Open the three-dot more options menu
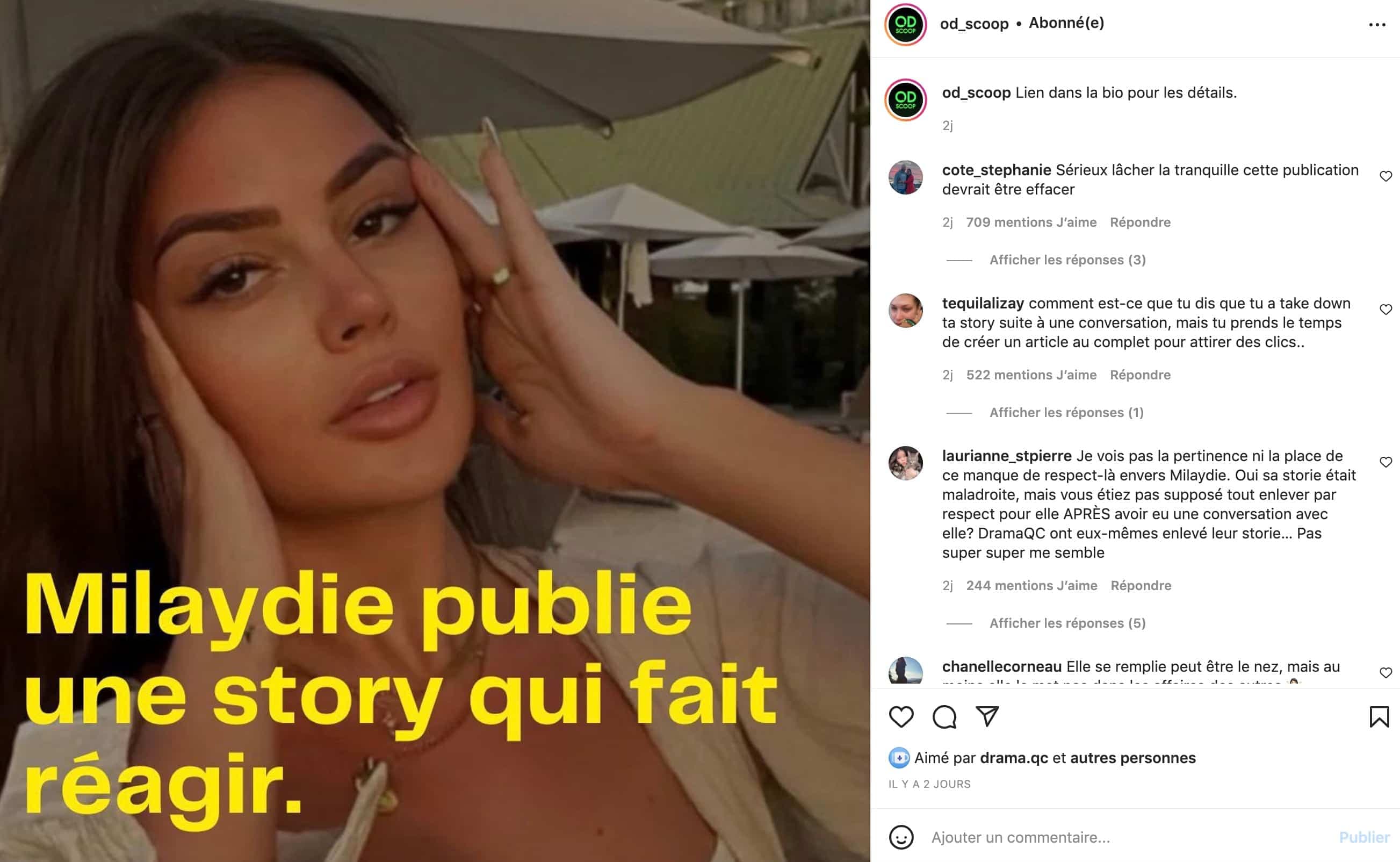The width and height of the screenshot is (1400, 862). pyautogui.click(x=1377, y=25)
